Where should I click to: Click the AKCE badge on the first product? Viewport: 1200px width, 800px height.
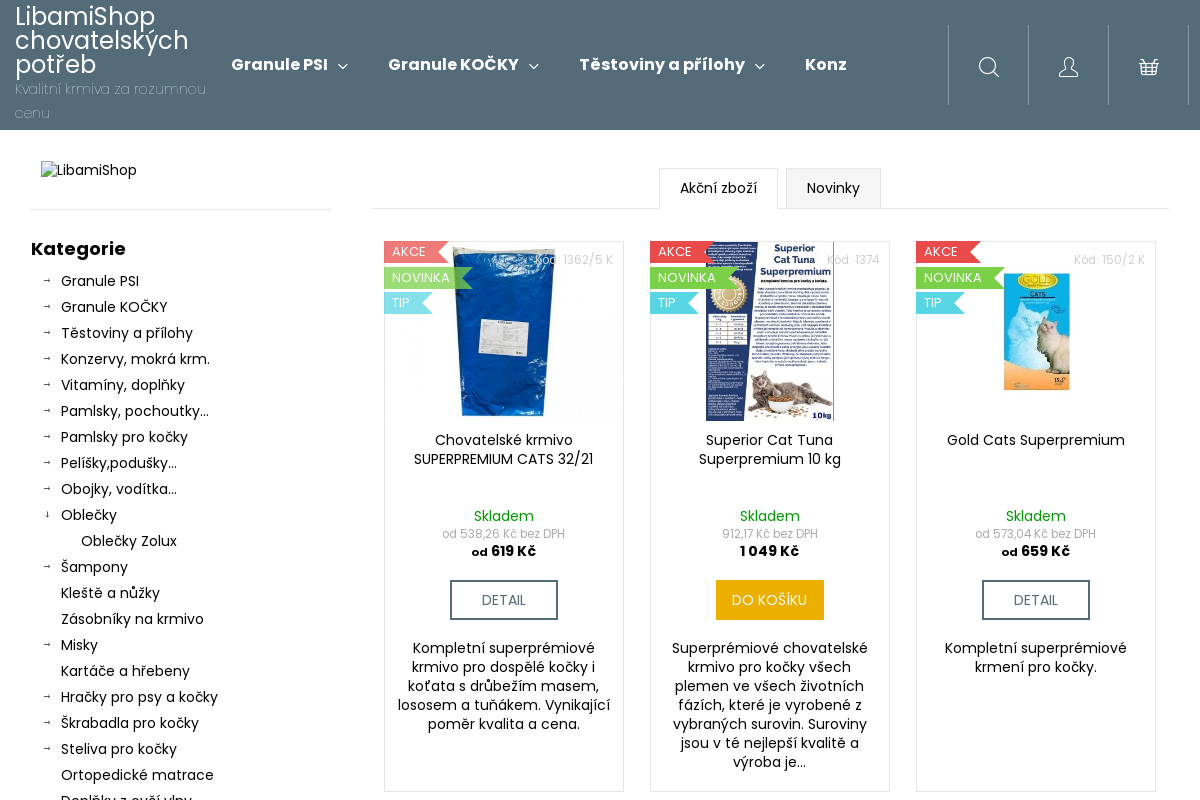click(410, 251)
